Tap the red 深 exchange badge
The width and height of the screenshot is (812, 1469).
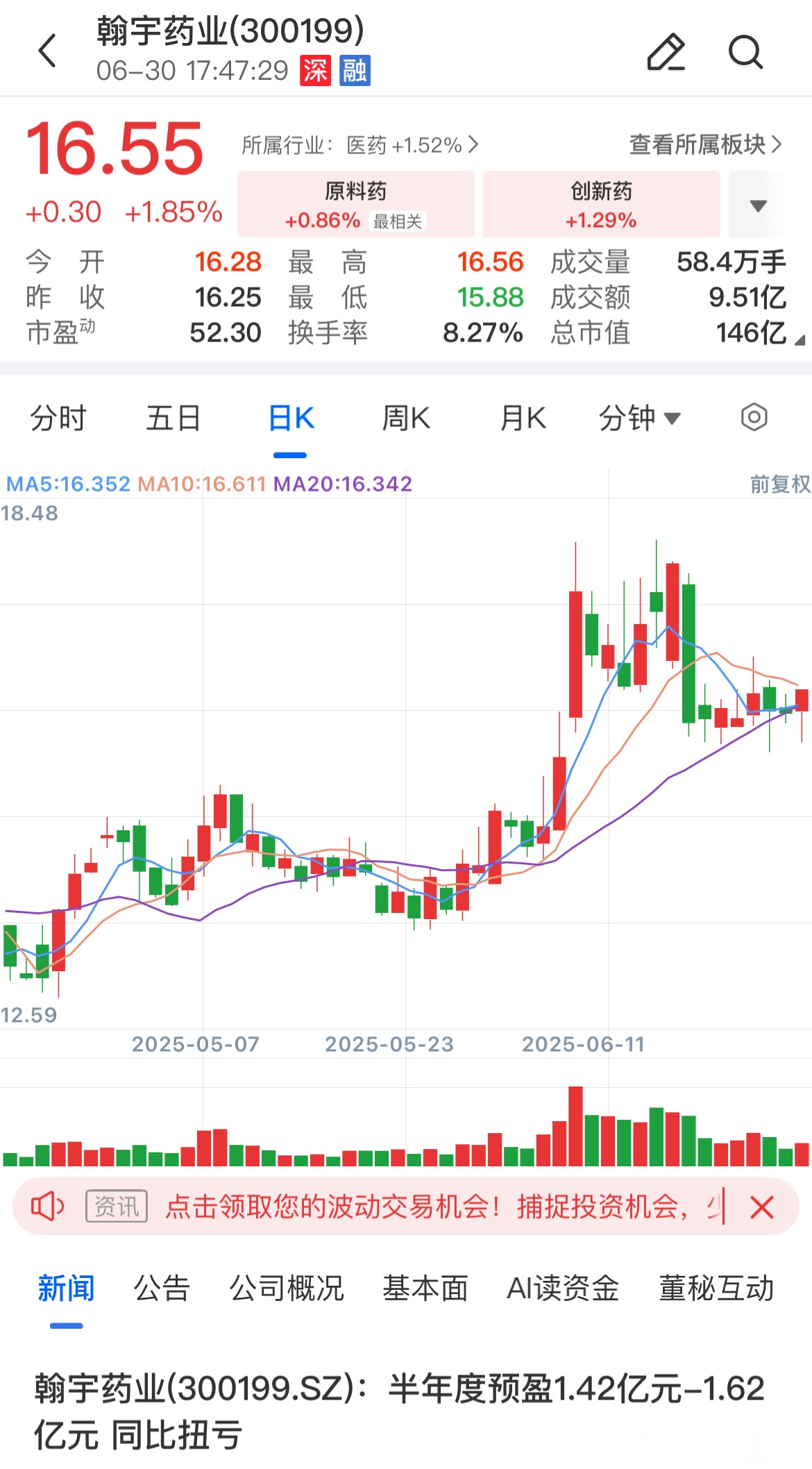pyautogui.click(x=315, y=70)
